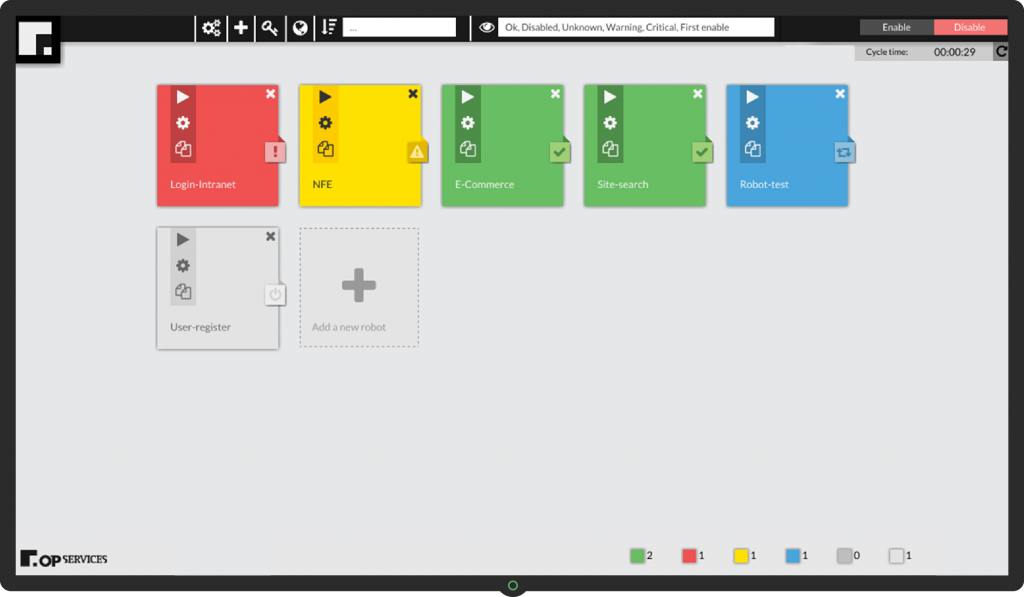This screenshot has height=597, width=1024.
Task: Select the Login-Intranet robot name
Action: (x=202, y=185)
